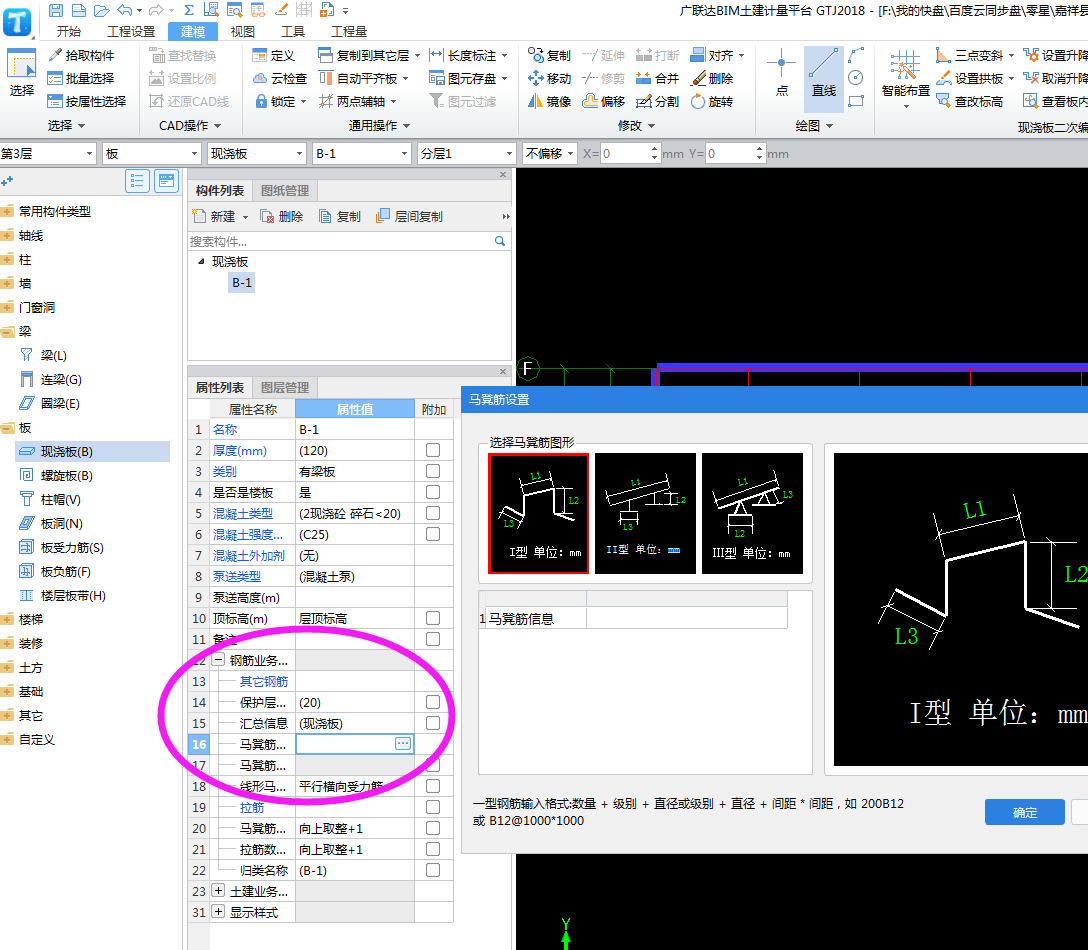Open the B-1 component dropdown

click(362, 153)
